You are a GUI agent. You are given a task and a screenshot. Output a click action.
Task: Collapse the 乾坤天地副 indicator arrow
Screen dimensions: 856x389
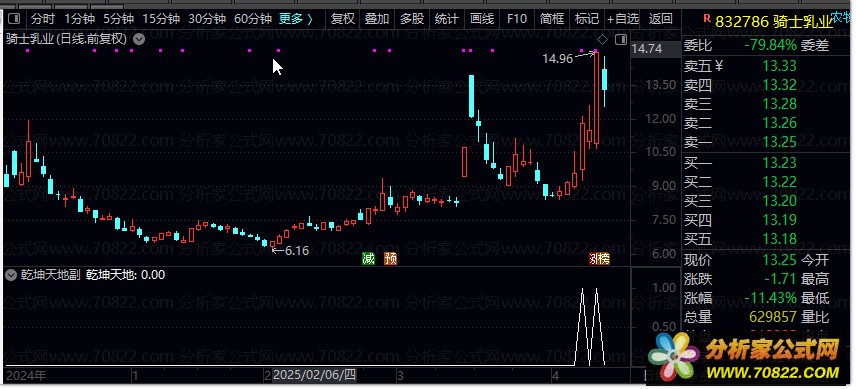tap(10, 275)
